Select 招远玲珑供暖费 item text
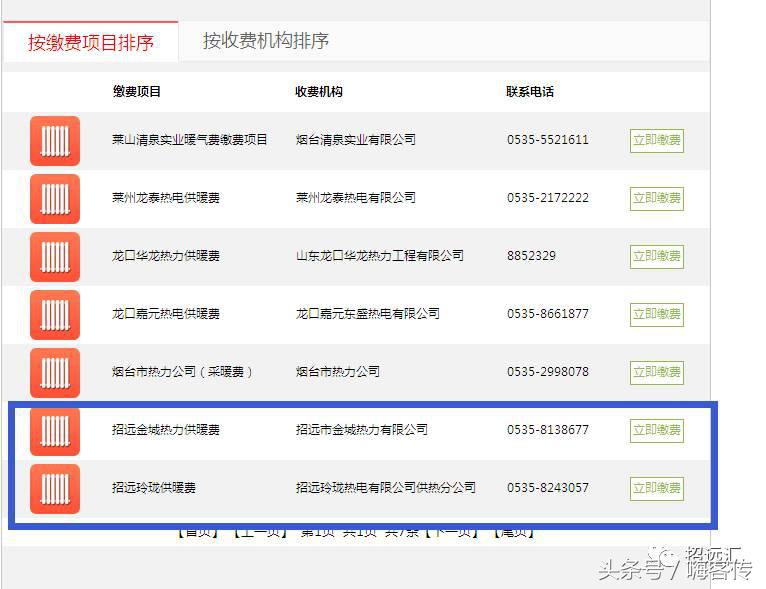 154,487
